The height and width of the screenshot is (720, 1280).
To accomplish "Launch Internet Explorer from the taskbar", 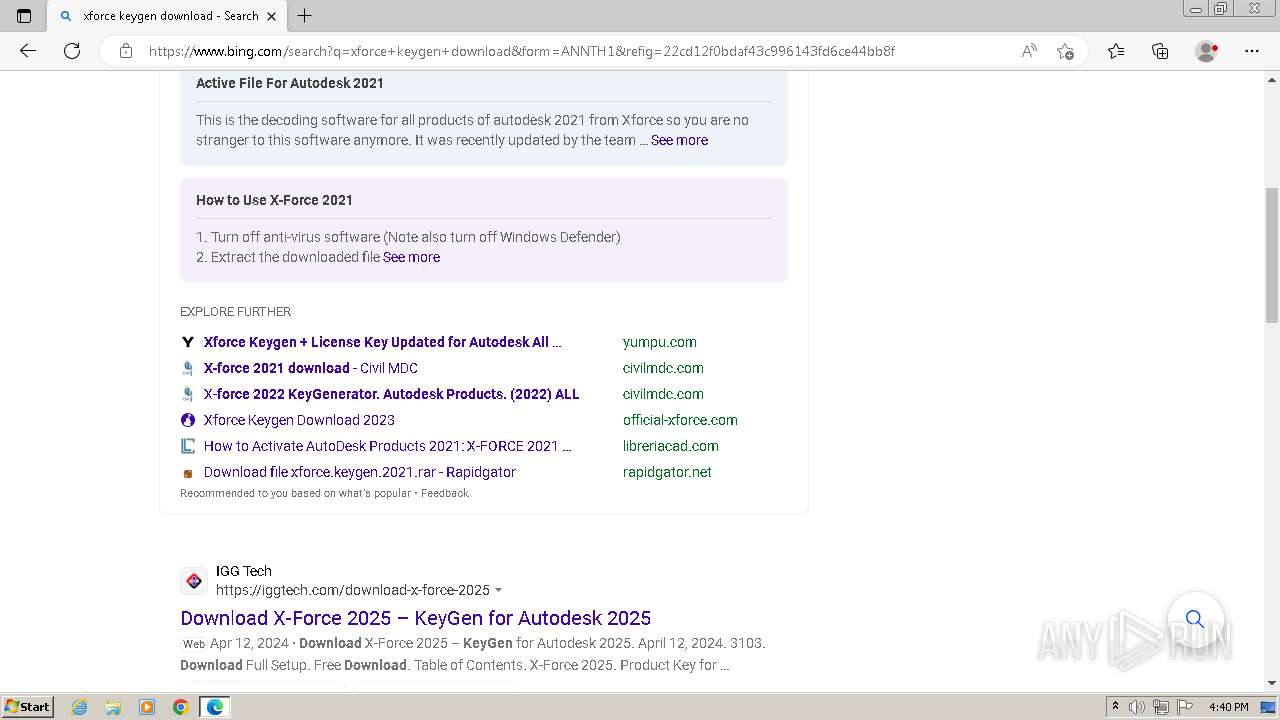I will pyautogui.click(x=80, y=707).
